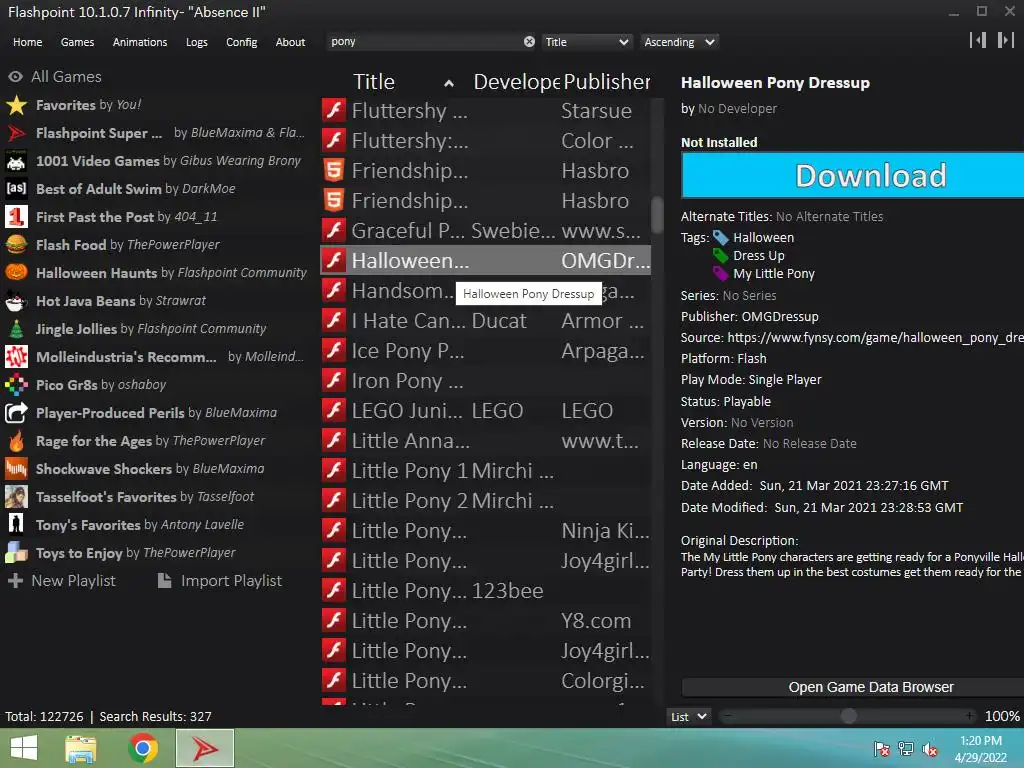Image resolution: width=1024 pixels, height=768 pixels.
Task: Select Tony's Favorites icon
Action: point(16,524)
